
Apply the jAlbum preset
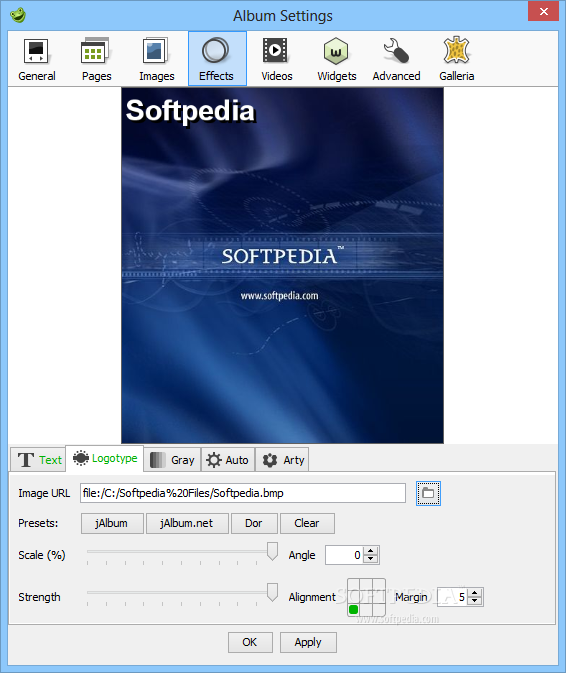[x=112, y=523]
